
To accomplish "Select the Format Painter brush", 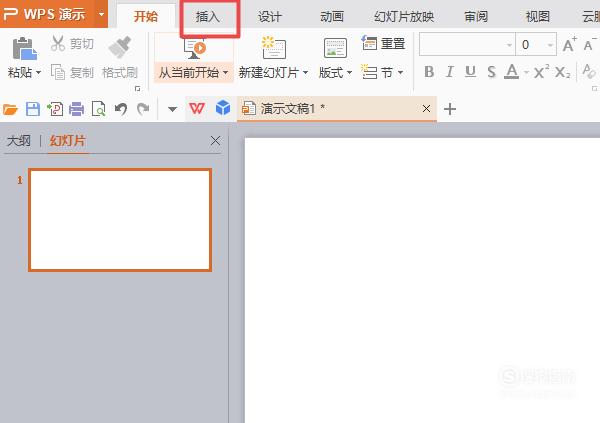I will click(x=120, y=47).
